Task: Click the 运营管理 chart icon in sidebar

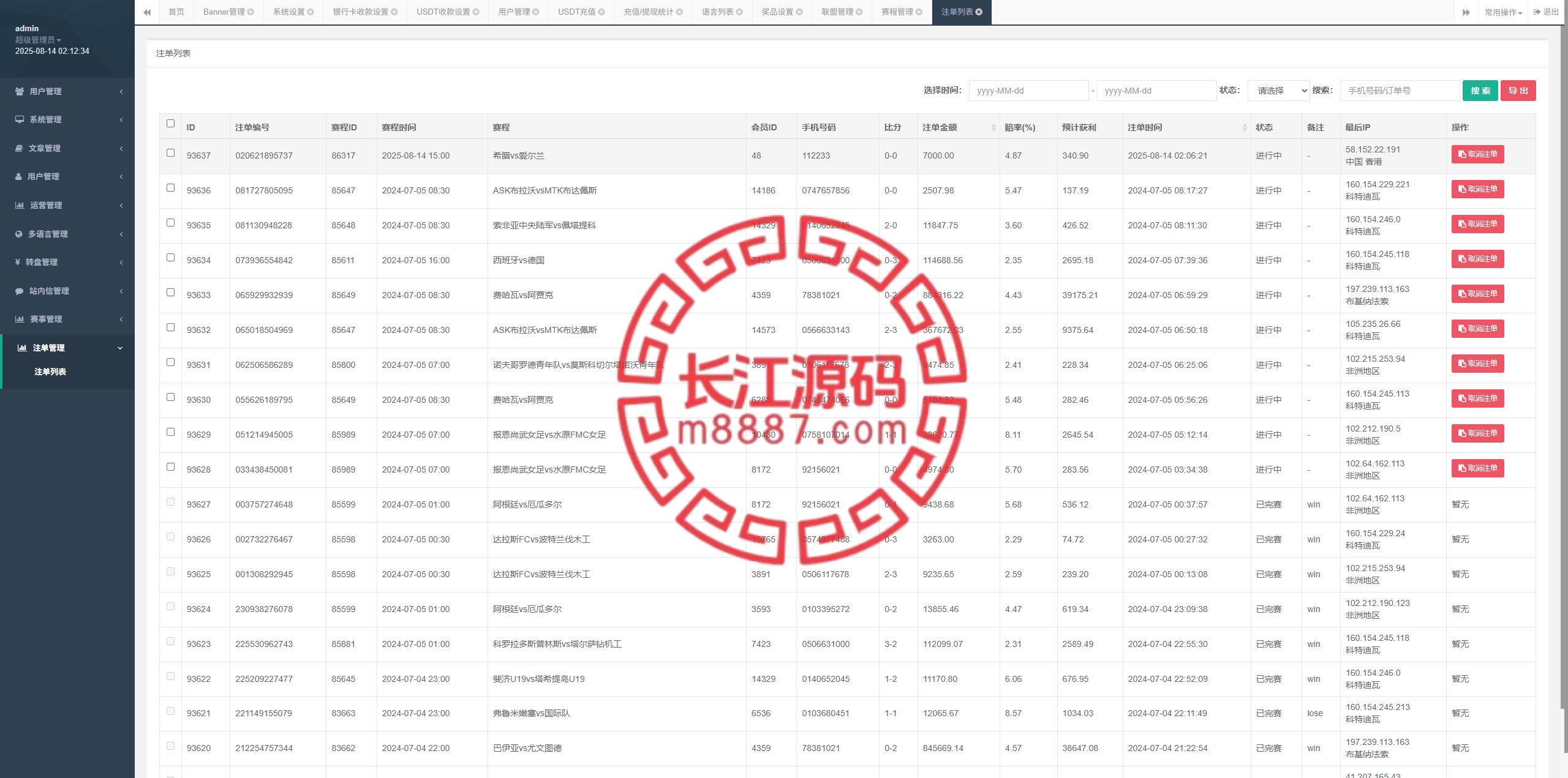Action: tap(20, 205)
